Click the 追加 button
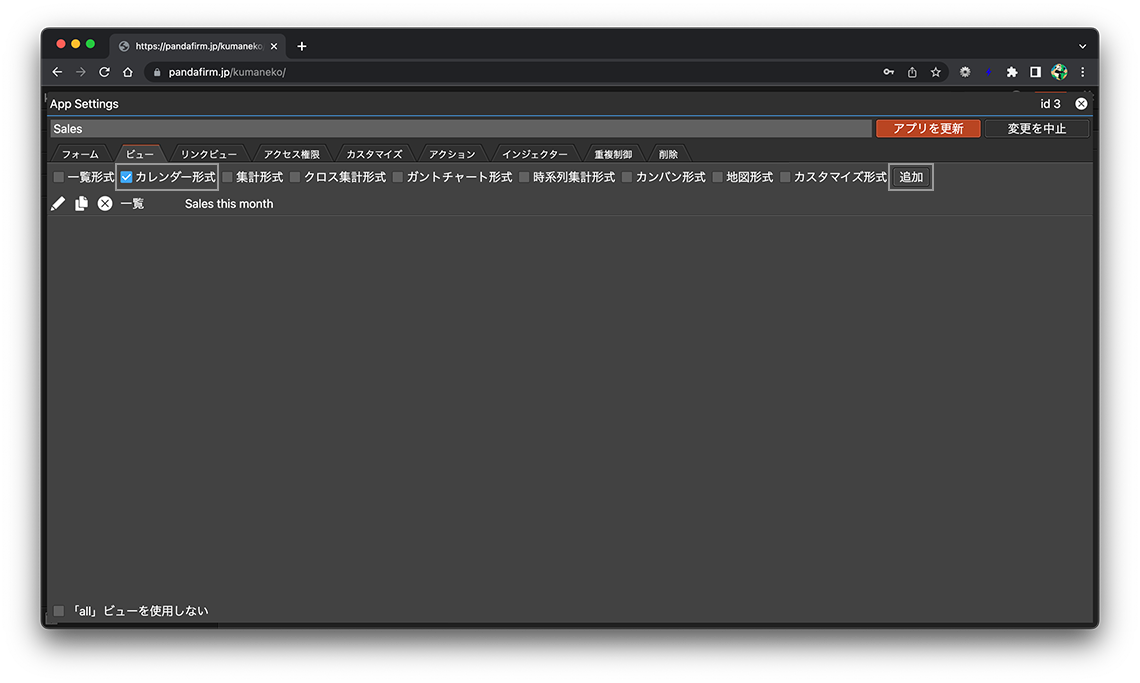Image resolution: width=1140 pixels, height=683 pixels. [911, 177]
